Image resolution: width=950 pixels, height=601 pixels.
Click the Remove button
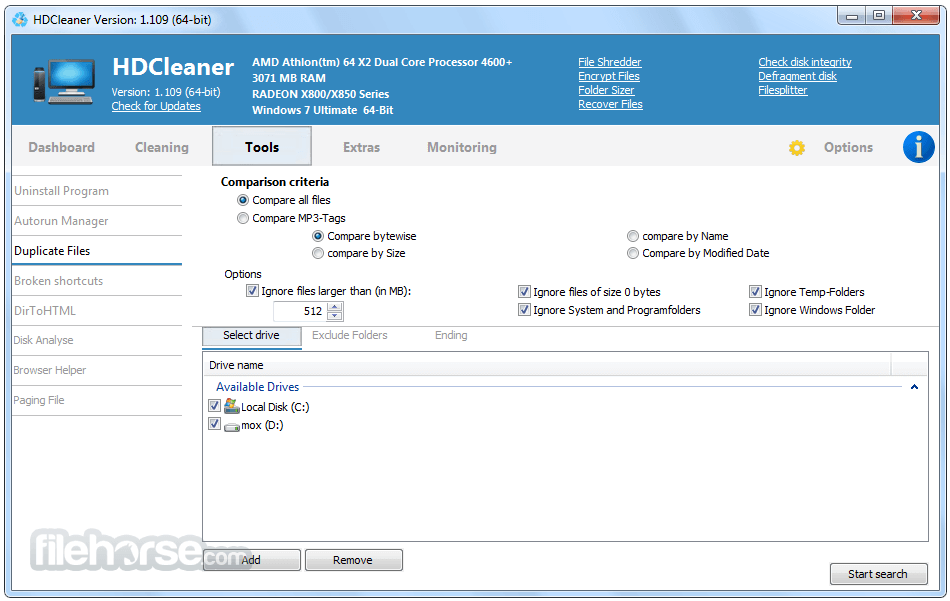pyautogui.click(x=353, y=560)
